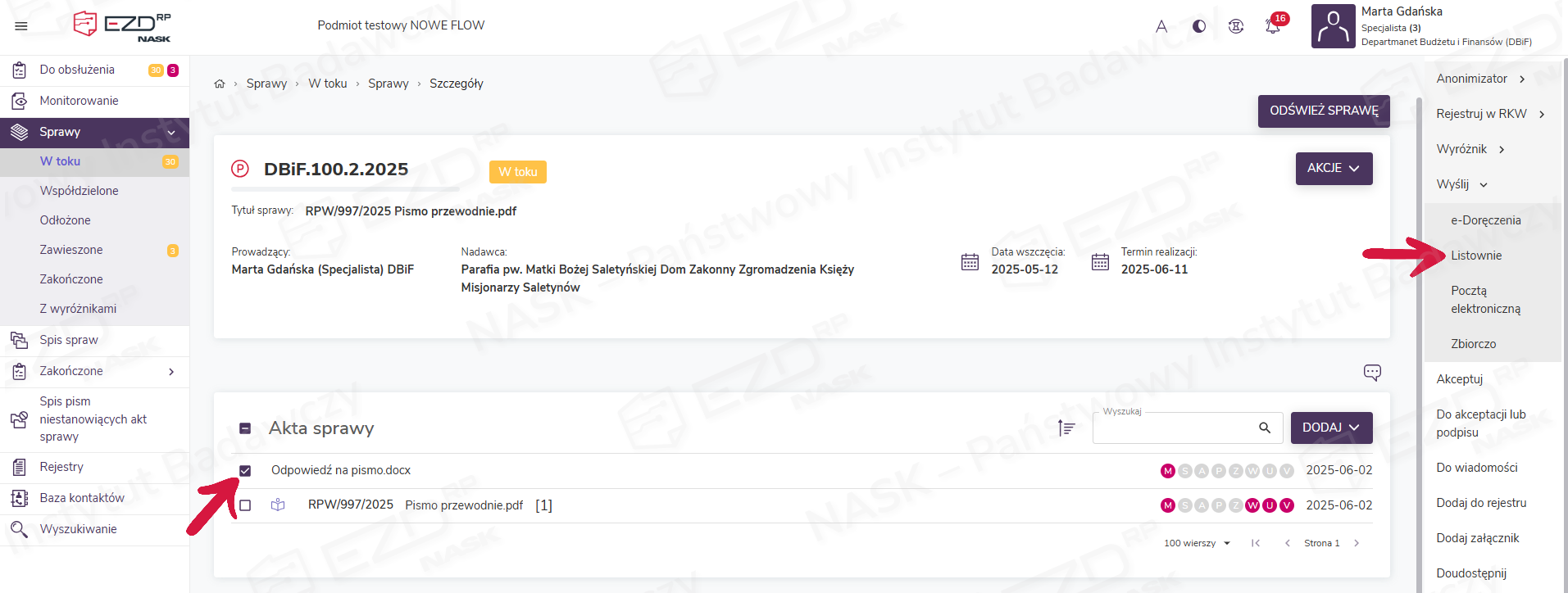Click the Wyszukaj search input field

(x=1172, y=428)
